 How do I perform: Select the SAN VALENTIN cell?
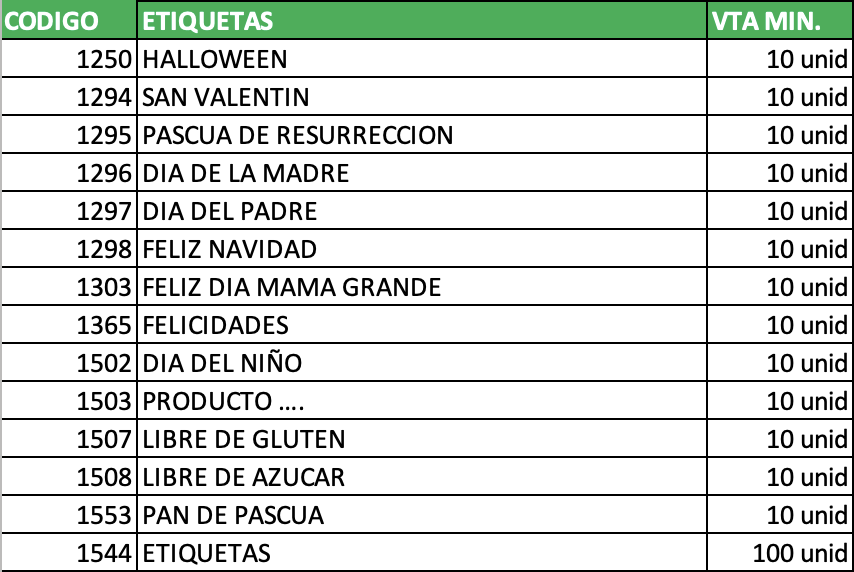[x=422, y=96]
